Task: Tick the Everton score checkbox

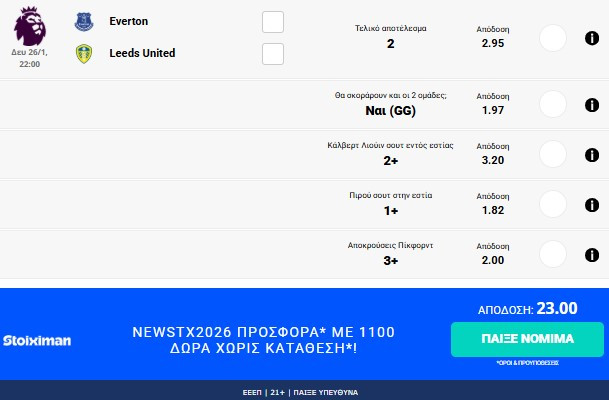Action: 272,22
